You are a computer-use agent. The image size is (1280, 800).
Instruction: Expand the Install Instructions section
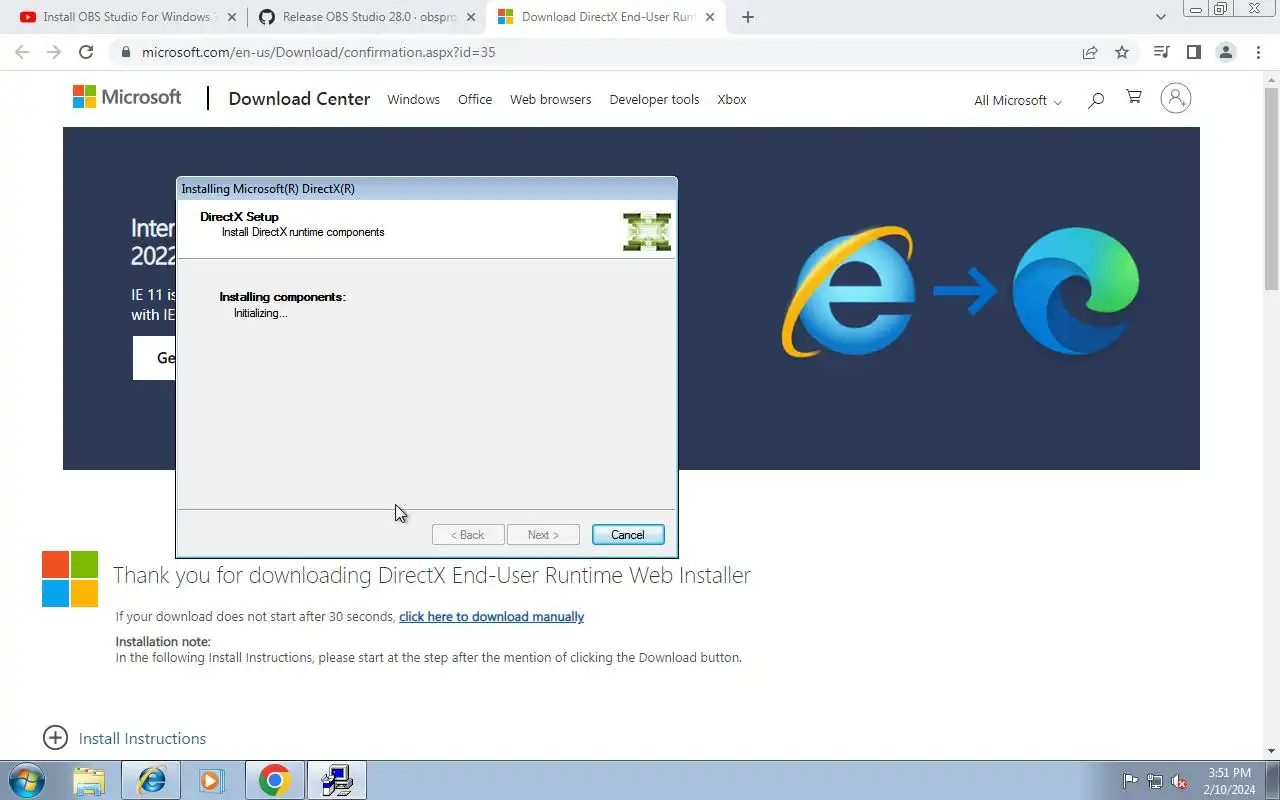tap(124, 738)
